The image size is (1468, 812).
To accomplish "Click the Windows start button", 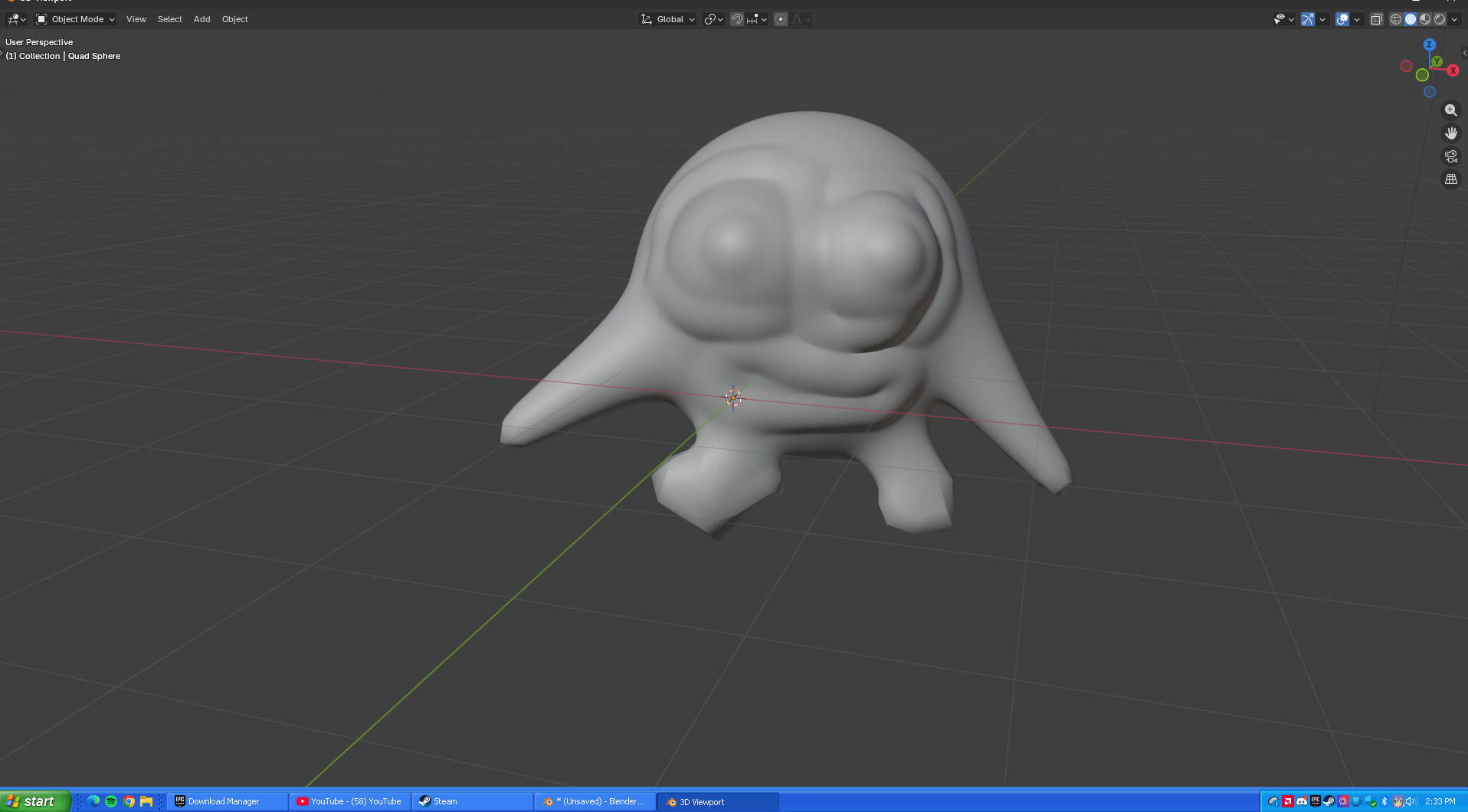I will tap(34, 801).
